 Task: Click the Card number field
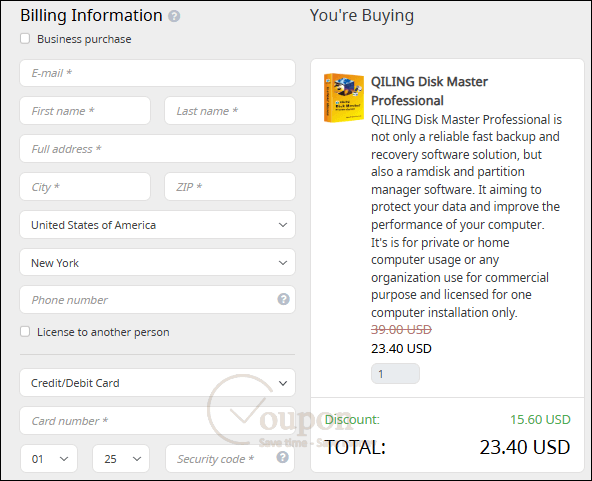coord(157,421)
